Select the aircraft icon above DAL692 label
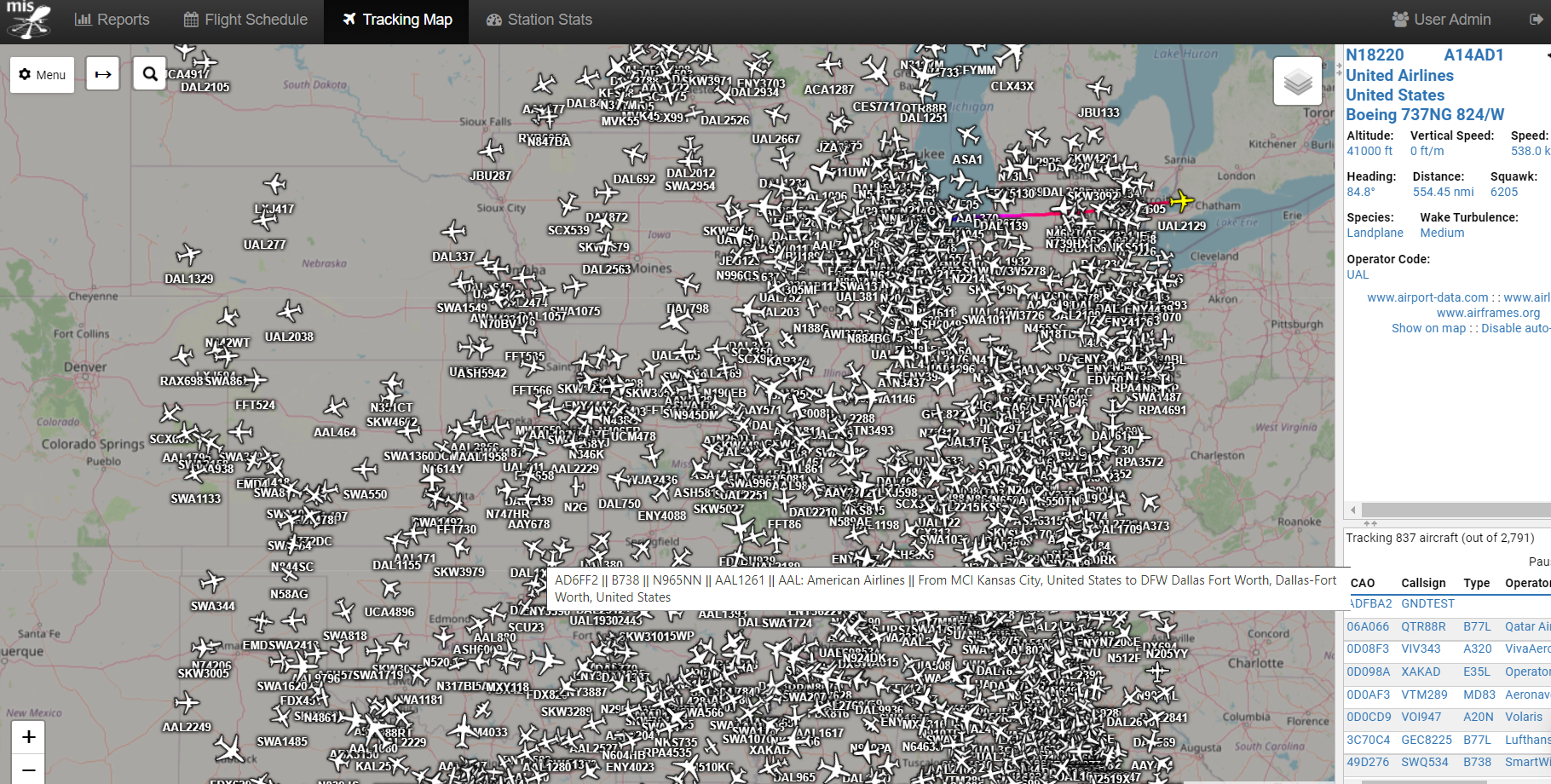Viewport: 1551px width, 784px height. click(x=635, y=154)
